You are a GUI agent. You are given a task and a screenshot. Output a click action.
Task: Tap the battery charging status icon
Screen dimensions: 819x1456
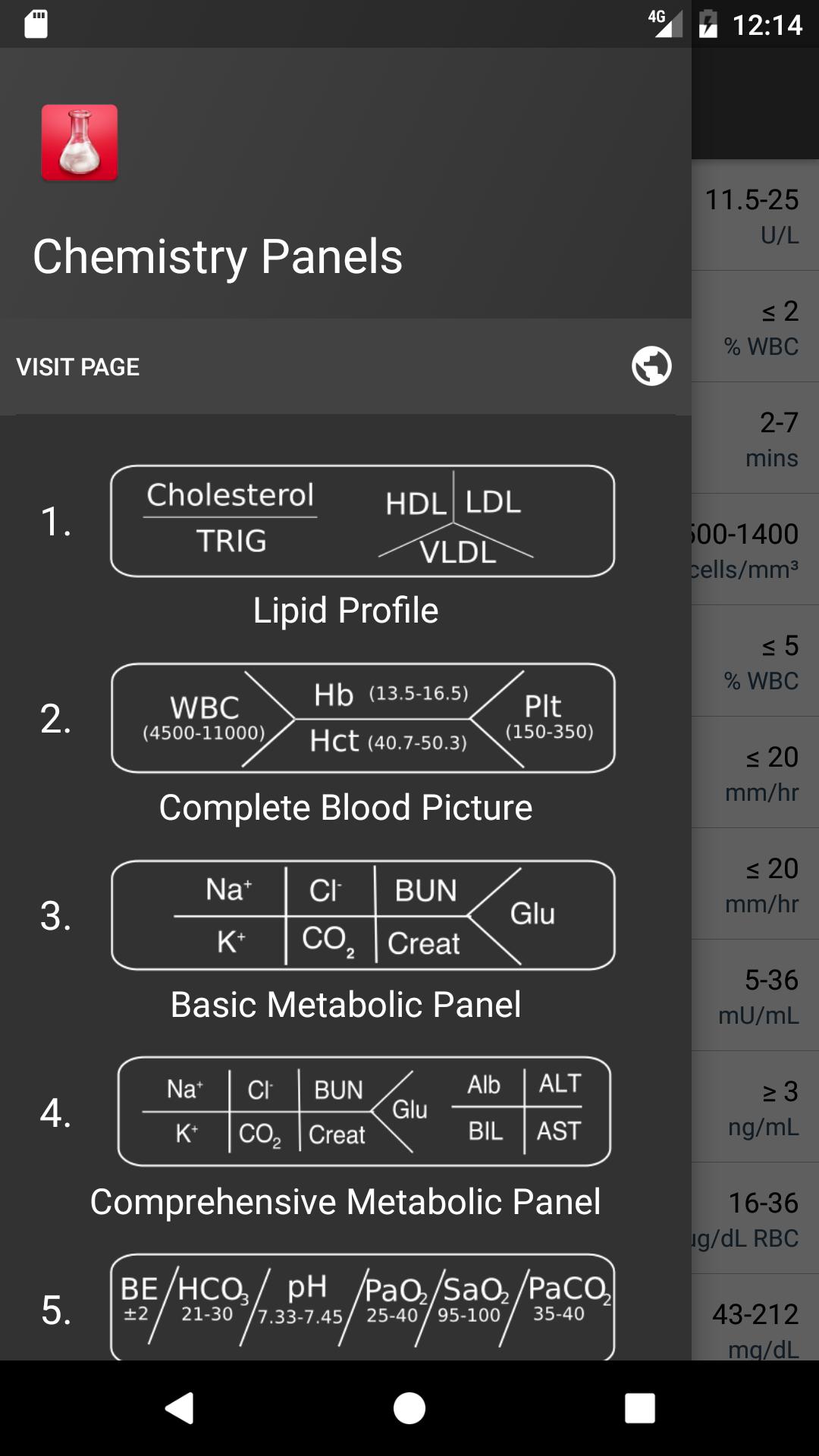pos(708,24)
